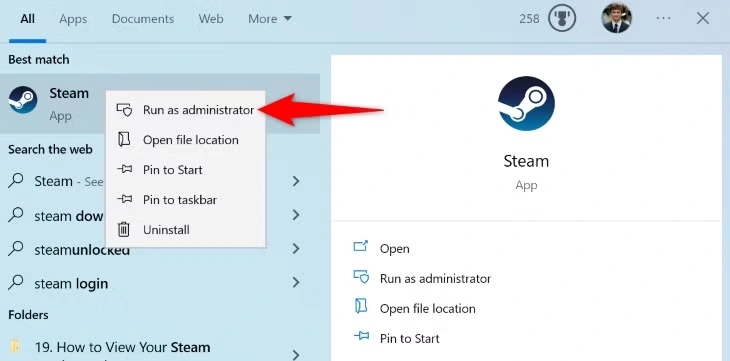Viewport: 730px width, 361px height.
Task: Select the Steam App best match result
Action: tap(160, 103)
